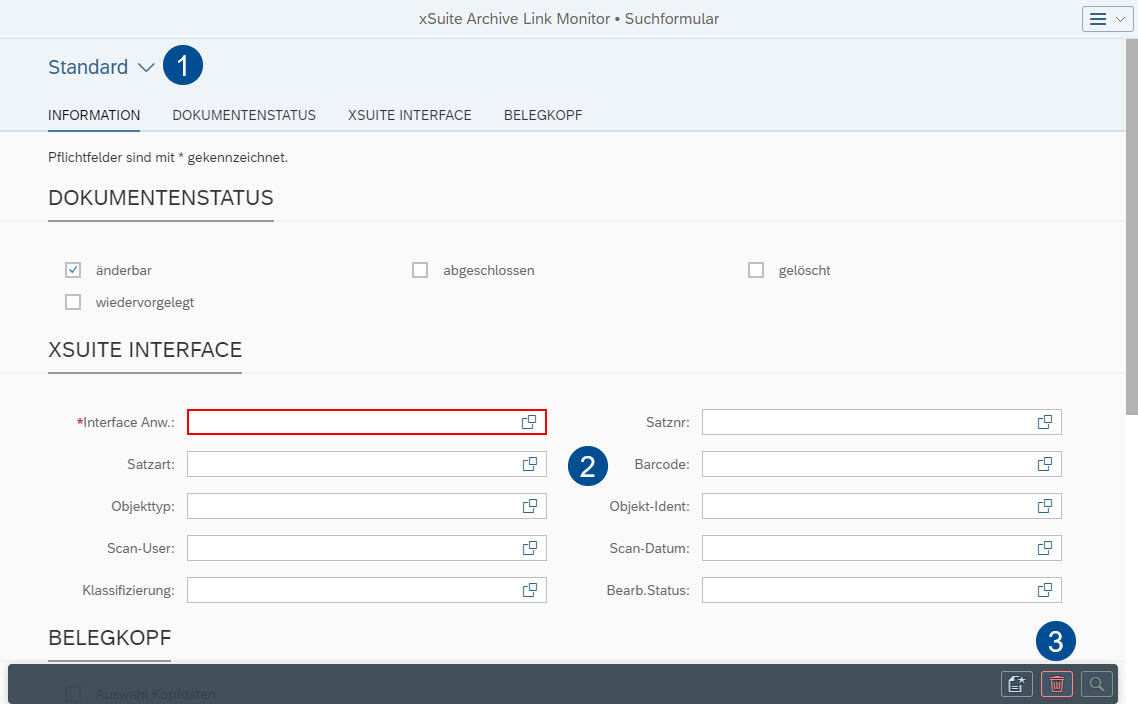
Task: Open value help for Barcode field
Action: pos(1045,464)
